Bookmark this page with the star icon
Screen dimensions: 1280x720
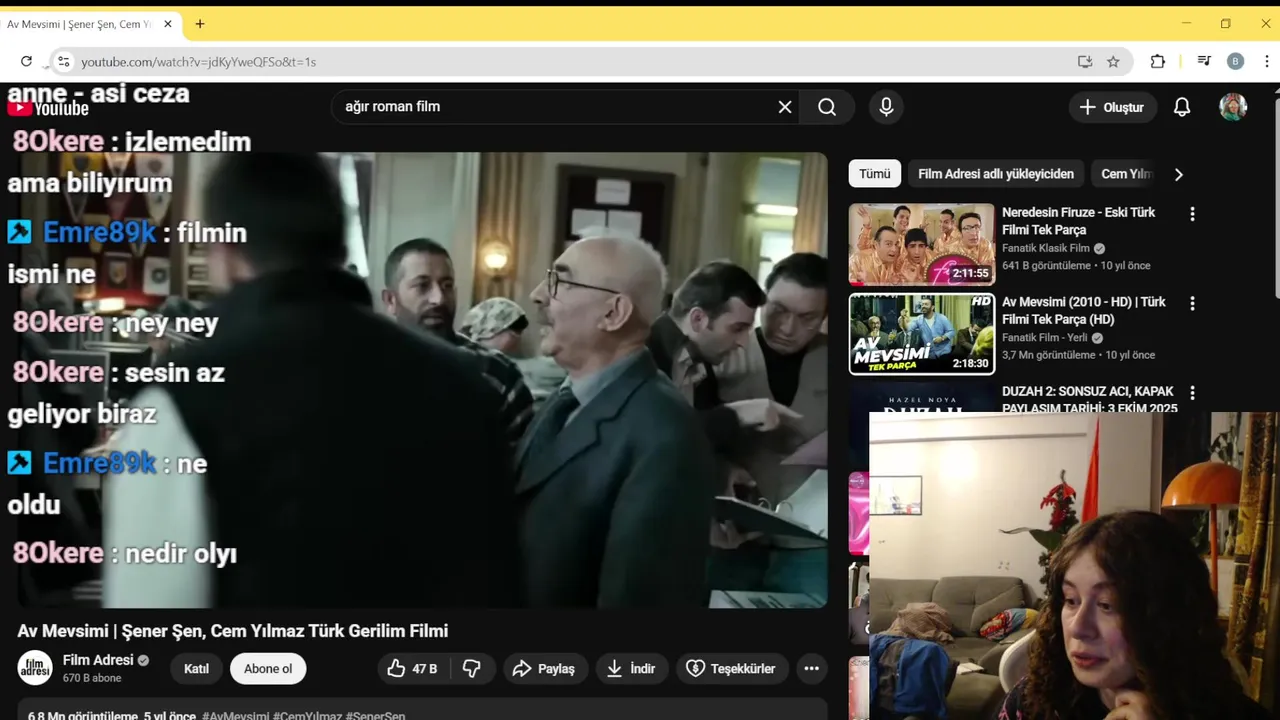[x=1113, y=61]
